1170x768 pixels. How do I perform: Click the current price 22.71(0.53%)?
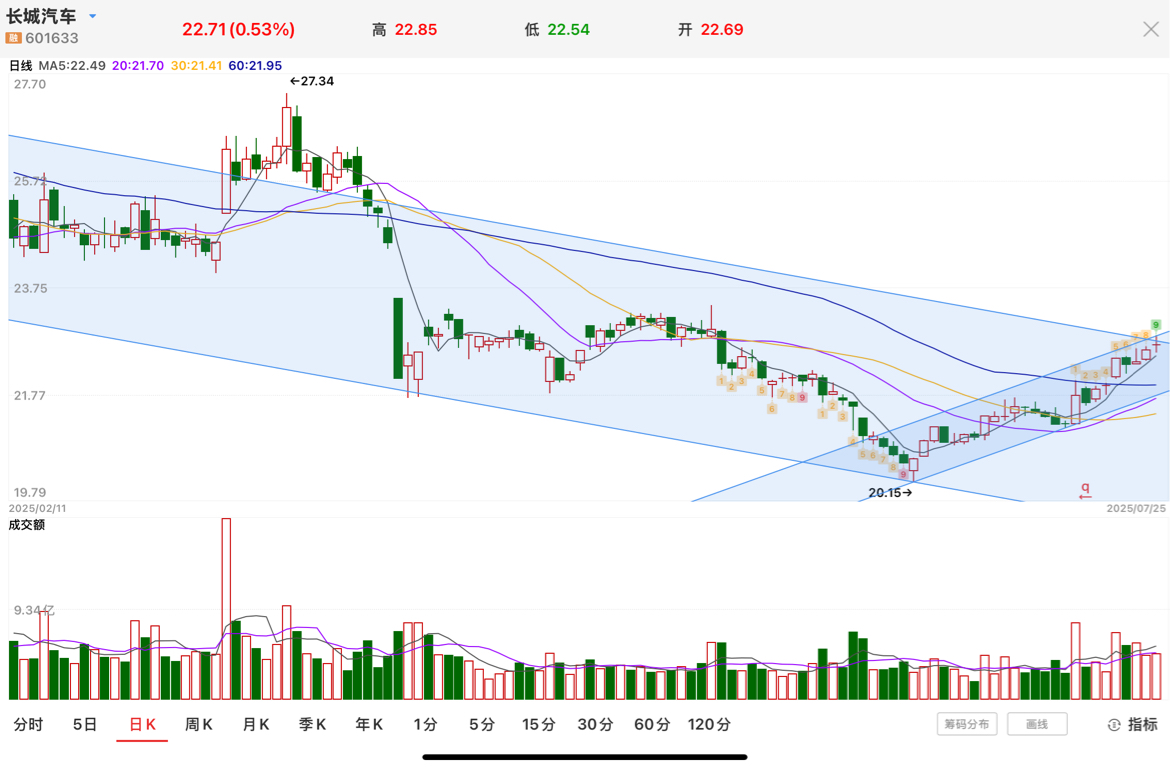click(238, 30)
